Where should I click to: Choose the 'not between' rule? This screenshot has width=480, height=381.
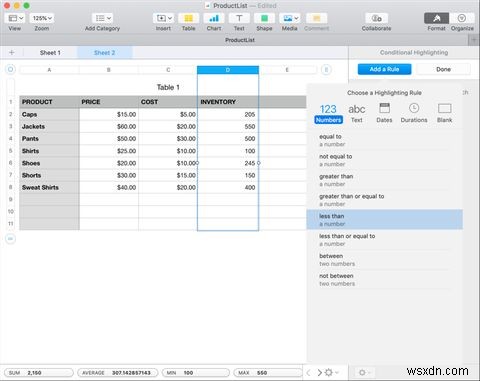point(385,280)
